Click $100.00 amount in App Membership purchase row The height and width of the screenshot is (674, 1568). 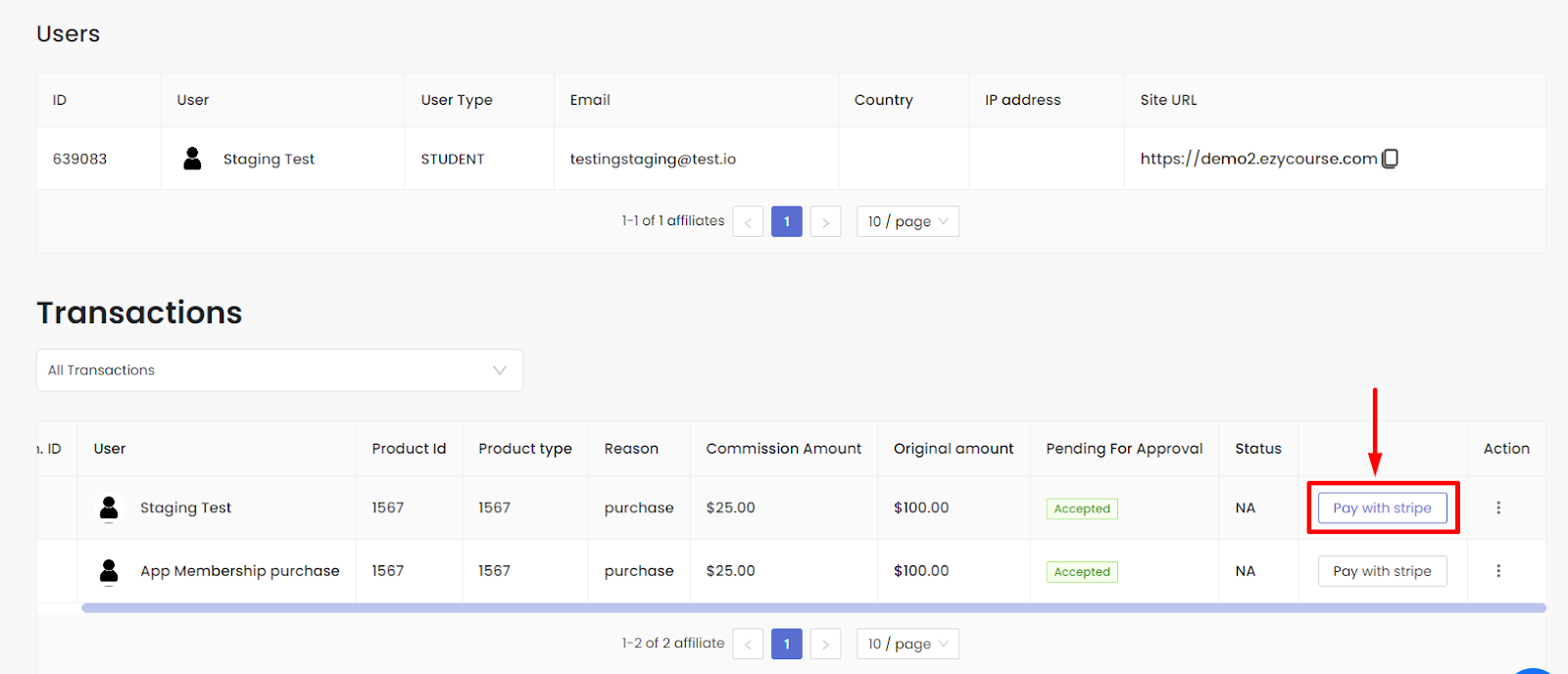tap(921, 571)
